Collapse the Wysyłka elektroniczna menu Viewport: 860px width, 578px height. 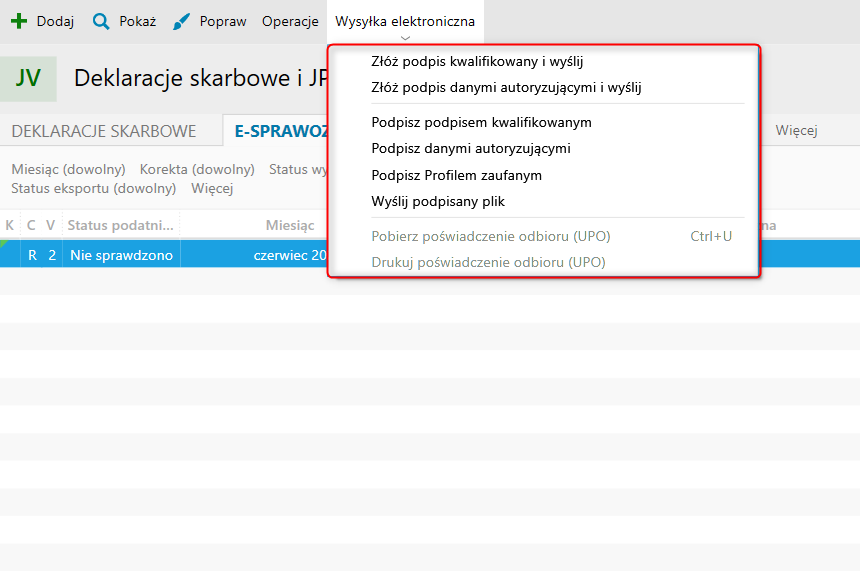coord(405,21)
